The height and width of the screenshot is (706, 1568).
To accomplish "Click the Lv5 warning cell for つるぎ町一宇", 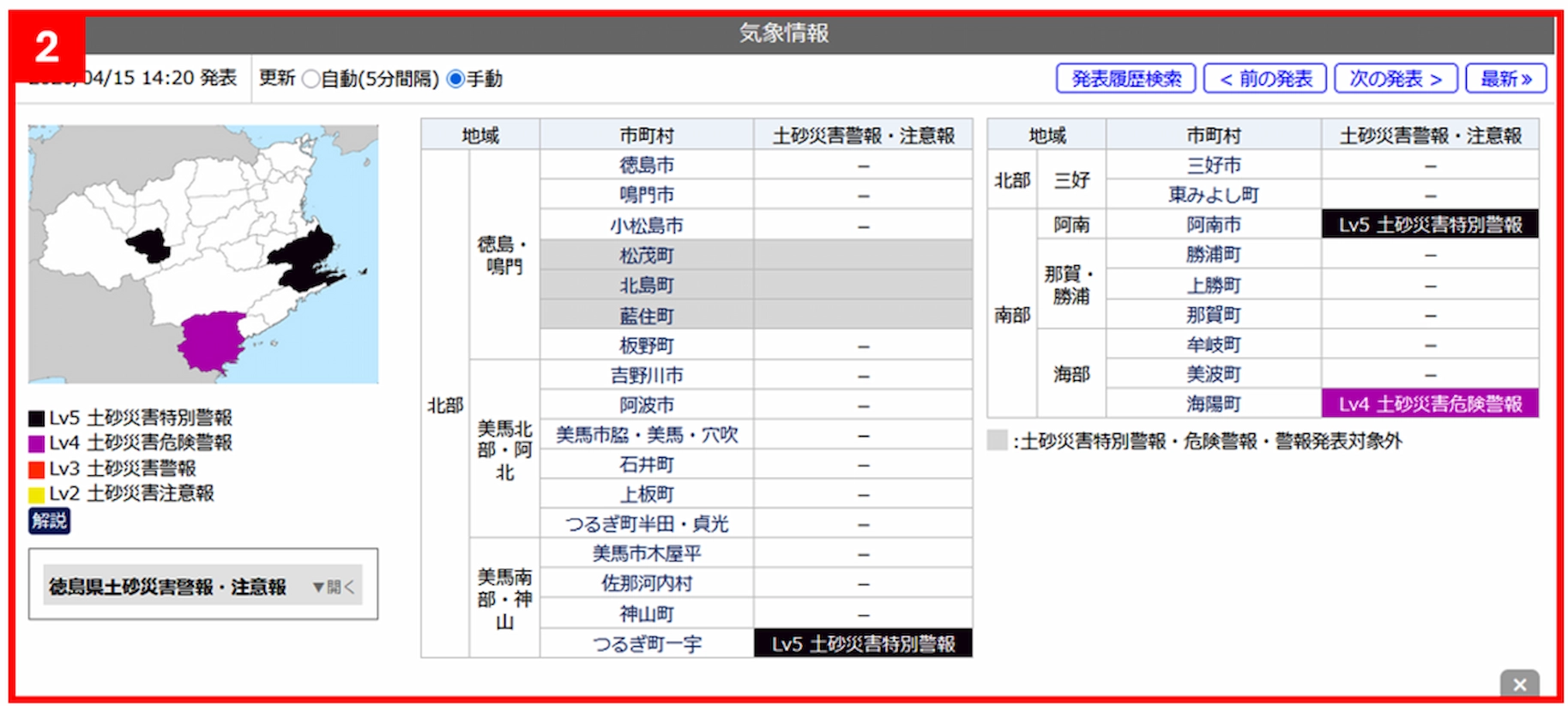I will pyautogui.click(x=863, y=643).
